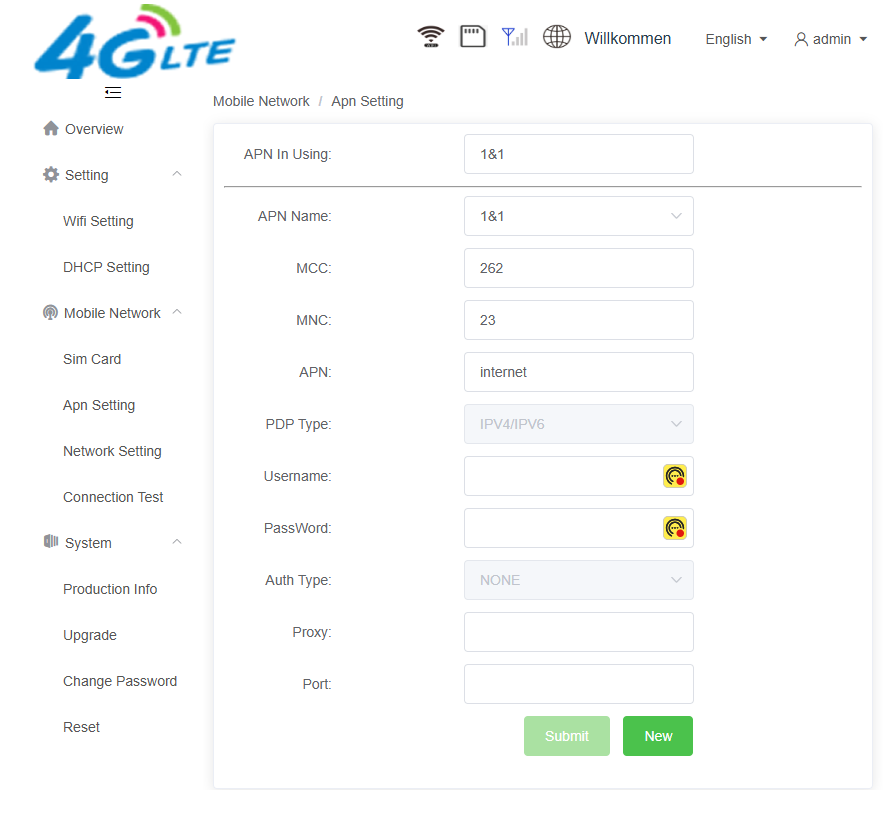Click Apn Setting in the breadcrumb

(367, 101)
